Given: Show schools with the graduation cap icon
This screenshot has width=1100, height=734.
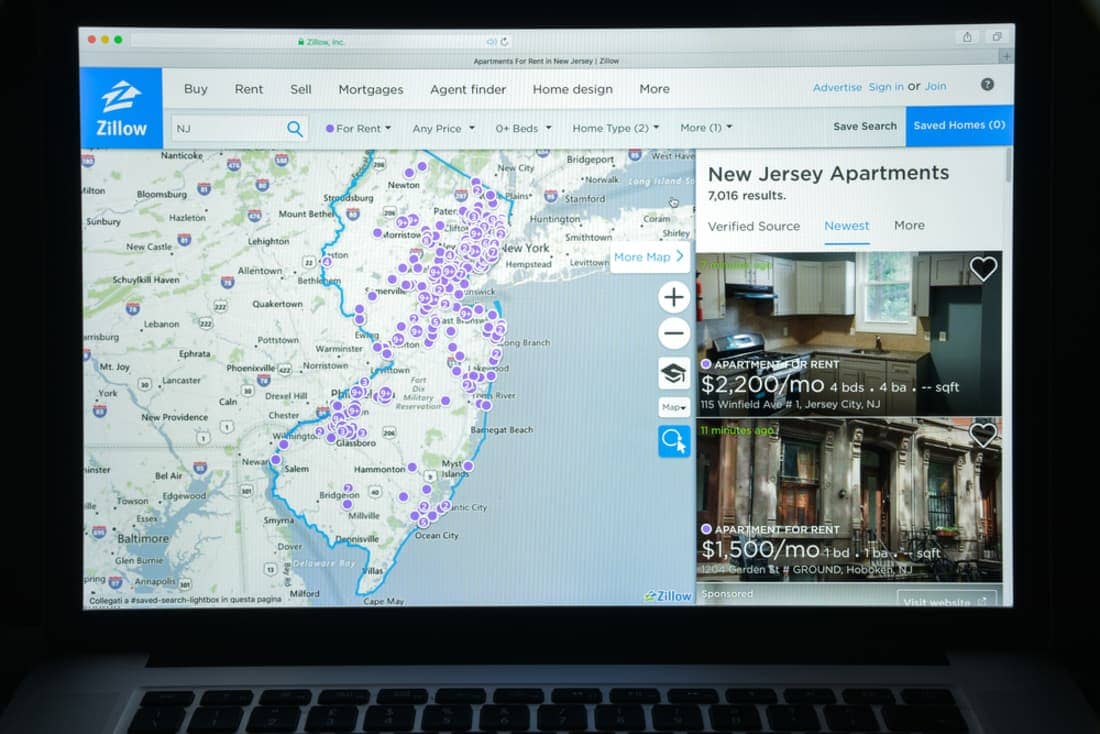Looking at the screenshot, I should pyautogui.click(x=673, y=373).
